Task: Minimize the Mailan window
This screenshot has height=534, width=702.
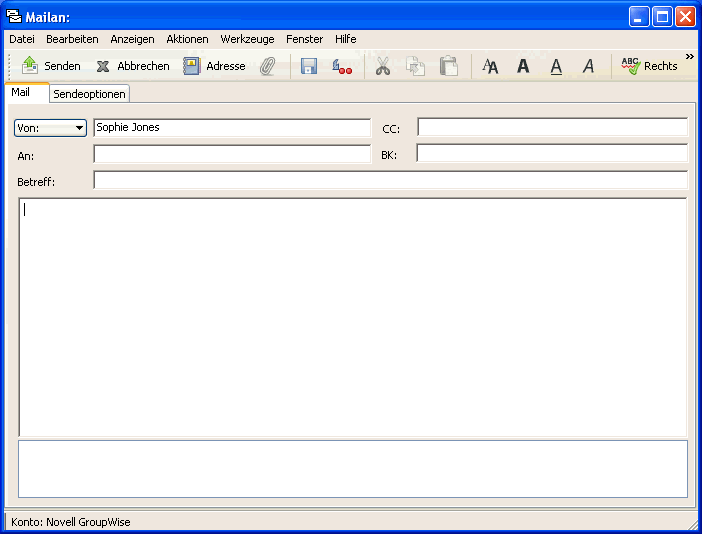Action: coord(639,17)
